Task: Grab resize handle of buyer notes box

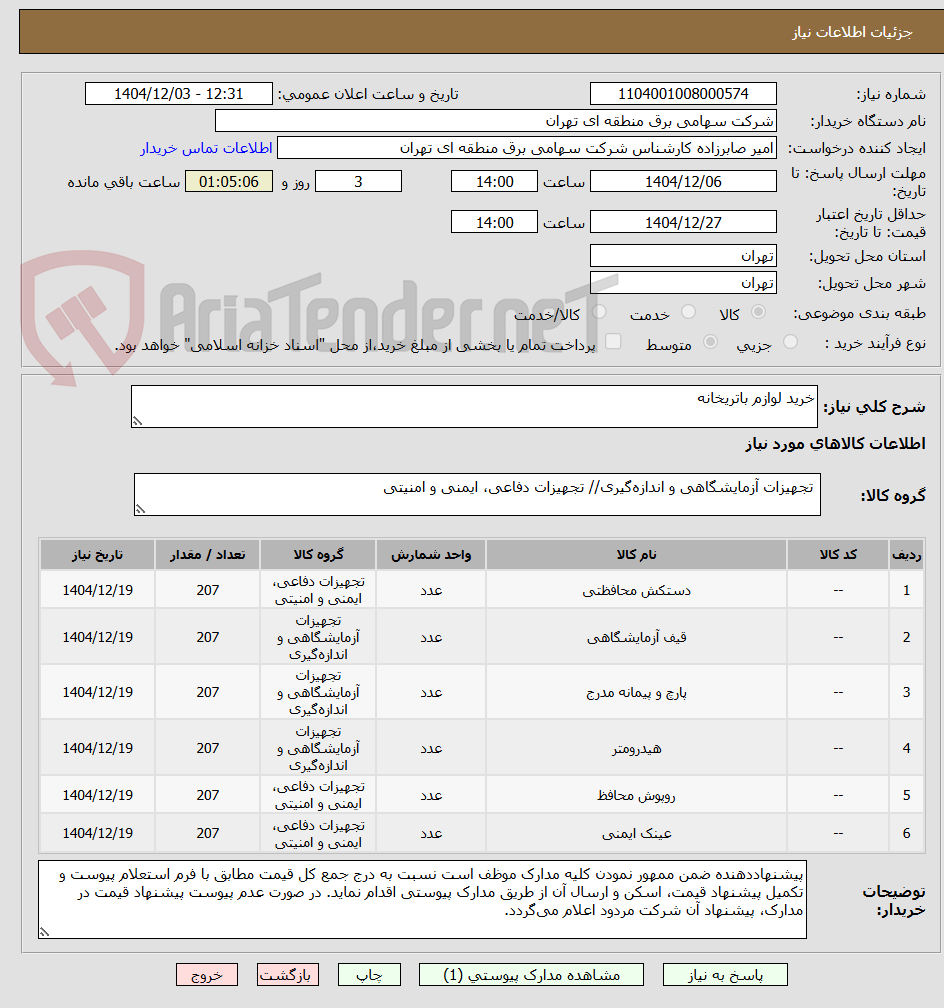Action: coord(44,932)
